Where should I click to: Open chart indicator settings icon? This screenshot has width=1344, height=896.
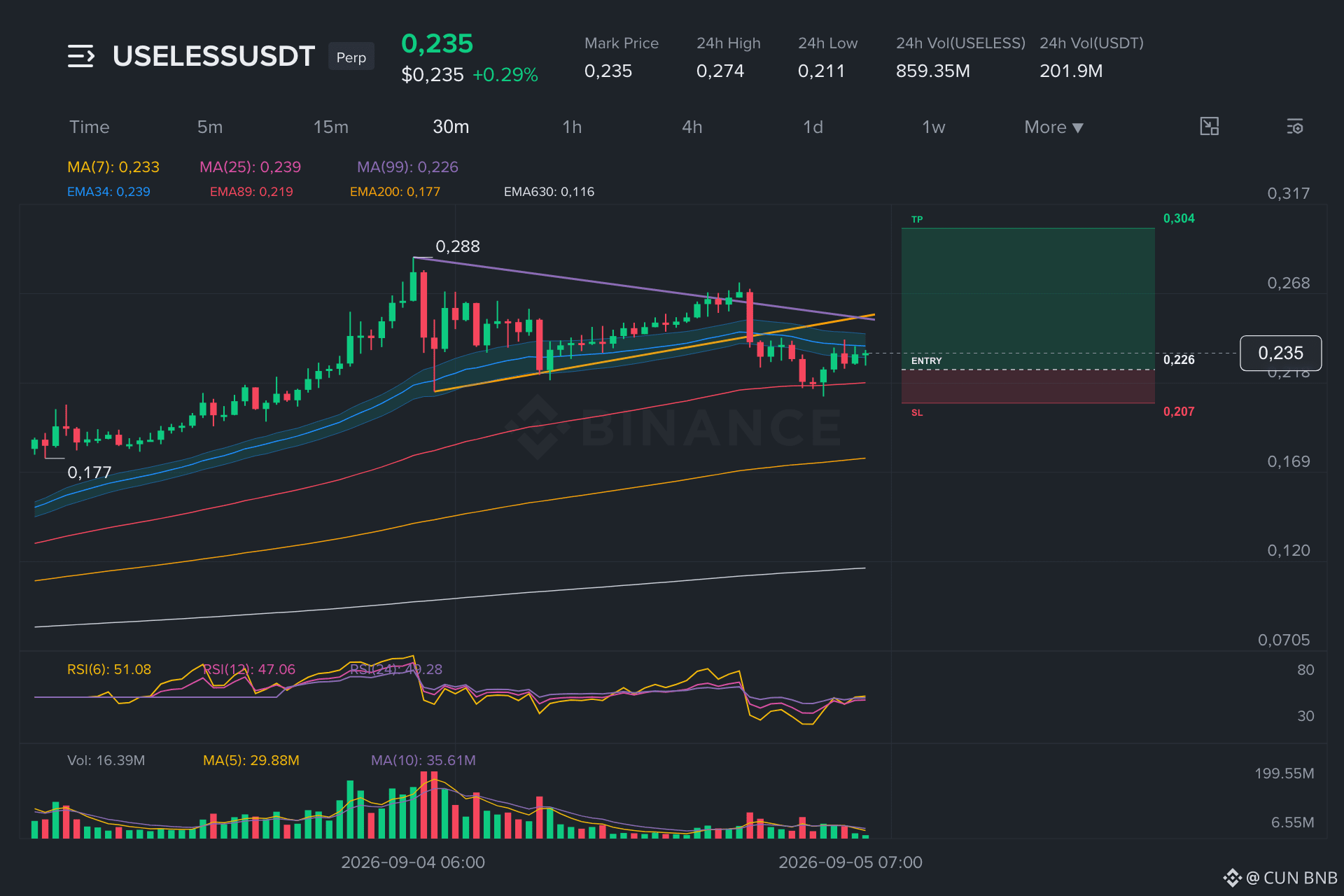coord(1294,127)
